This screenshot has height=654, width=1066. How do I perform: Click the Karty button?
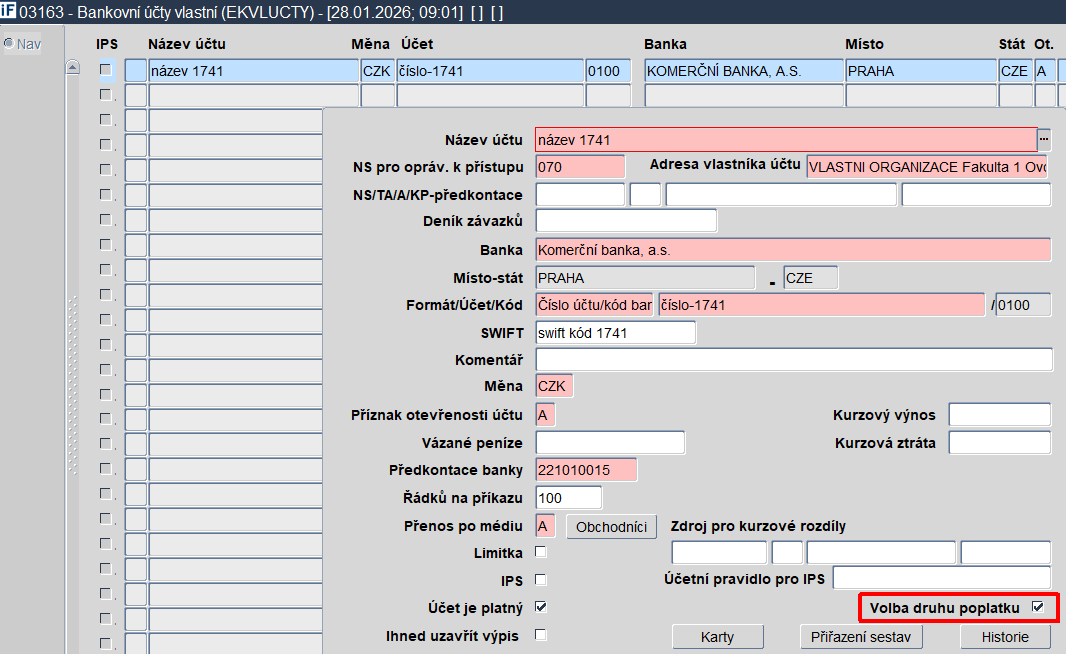click(717, 637)
